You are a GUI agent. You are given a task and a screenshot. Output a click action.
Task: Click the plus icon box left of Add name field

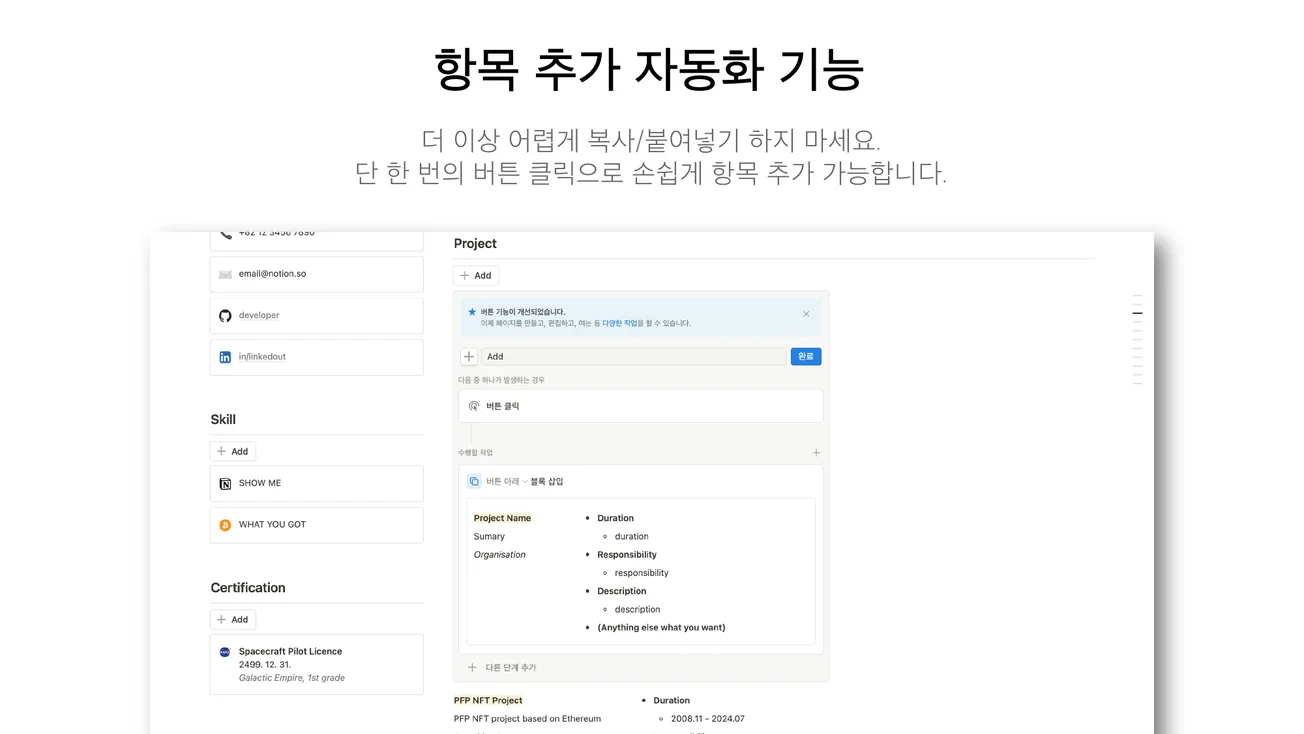click(469, 356)
